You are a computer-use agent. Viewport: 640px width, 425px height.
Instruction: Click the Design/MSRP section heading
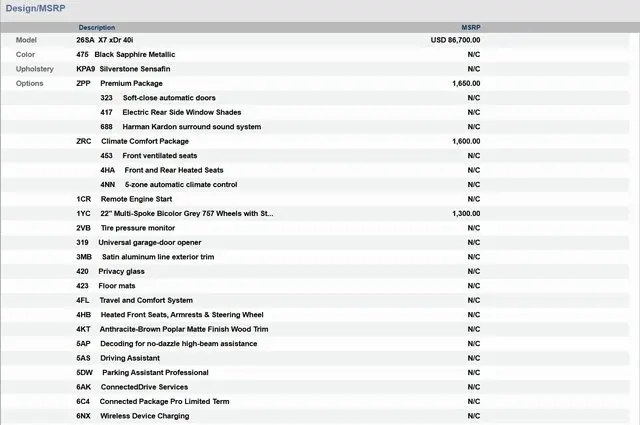click(x=35, y=9)
